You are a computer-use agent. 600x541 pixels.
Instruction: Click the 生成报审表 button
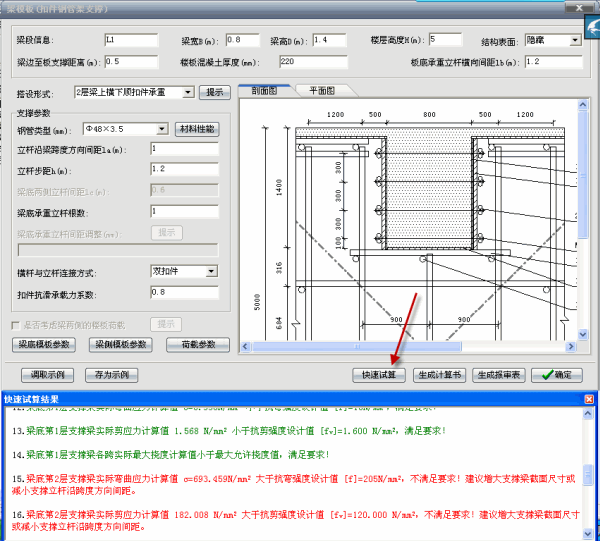[499, 375]
